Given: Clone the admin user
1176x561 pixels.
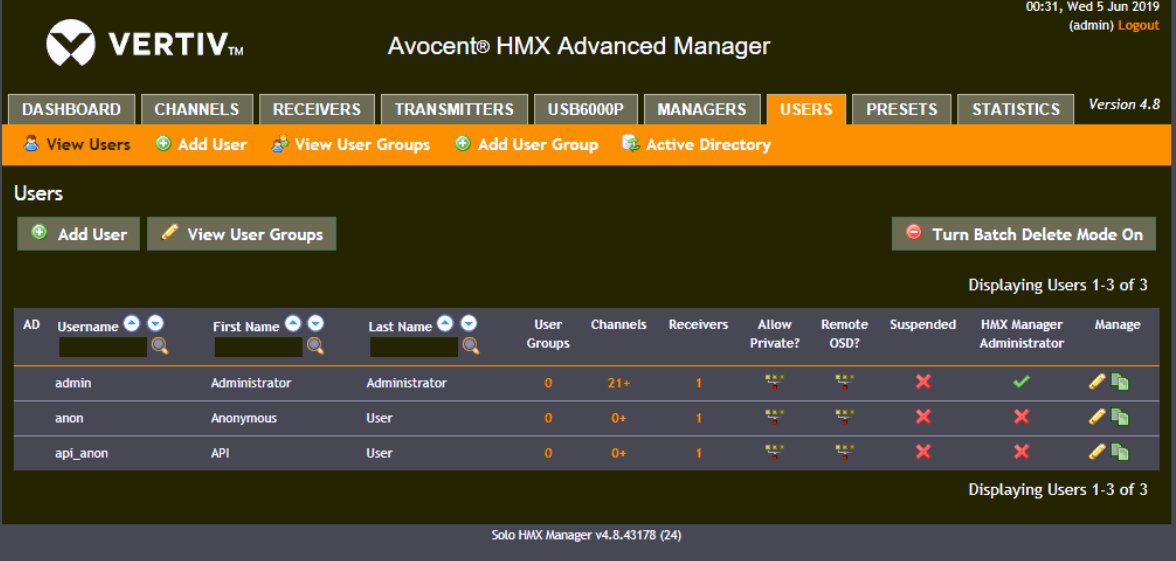Looking at the screenshot, I should (1120, 382).
